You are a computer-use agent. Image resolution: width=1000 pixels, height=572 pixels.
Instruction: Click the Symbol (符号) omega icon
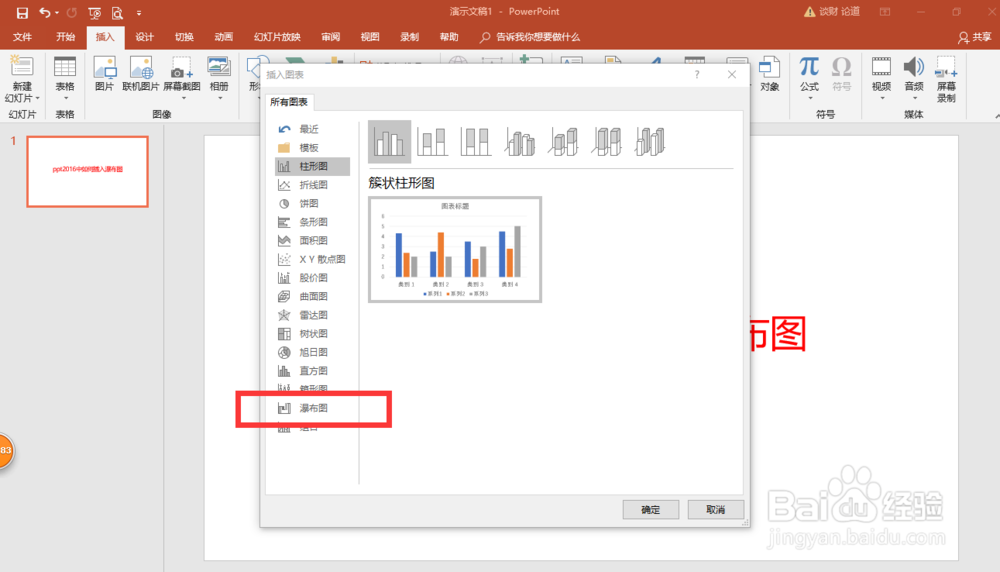tap(842, 67)
